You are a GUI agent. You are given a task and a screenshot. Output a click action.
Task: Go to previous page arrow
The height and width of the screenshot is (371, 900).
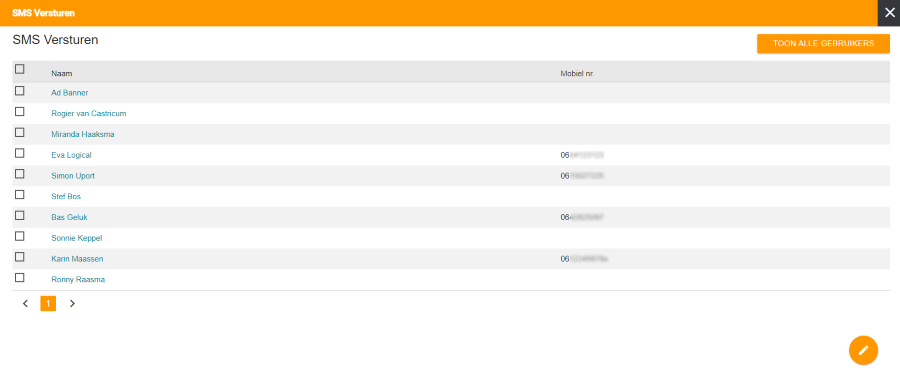(x=25, y=303)
